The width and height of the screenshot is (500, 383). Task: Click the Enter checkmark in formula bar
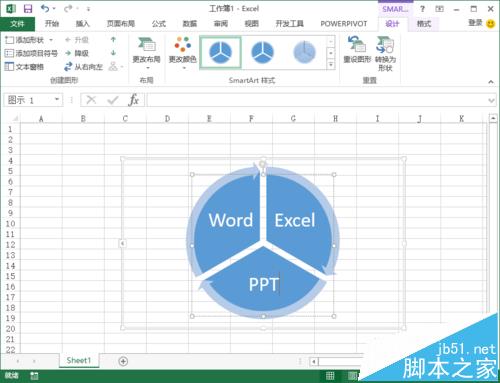click(x=113, y=100)
